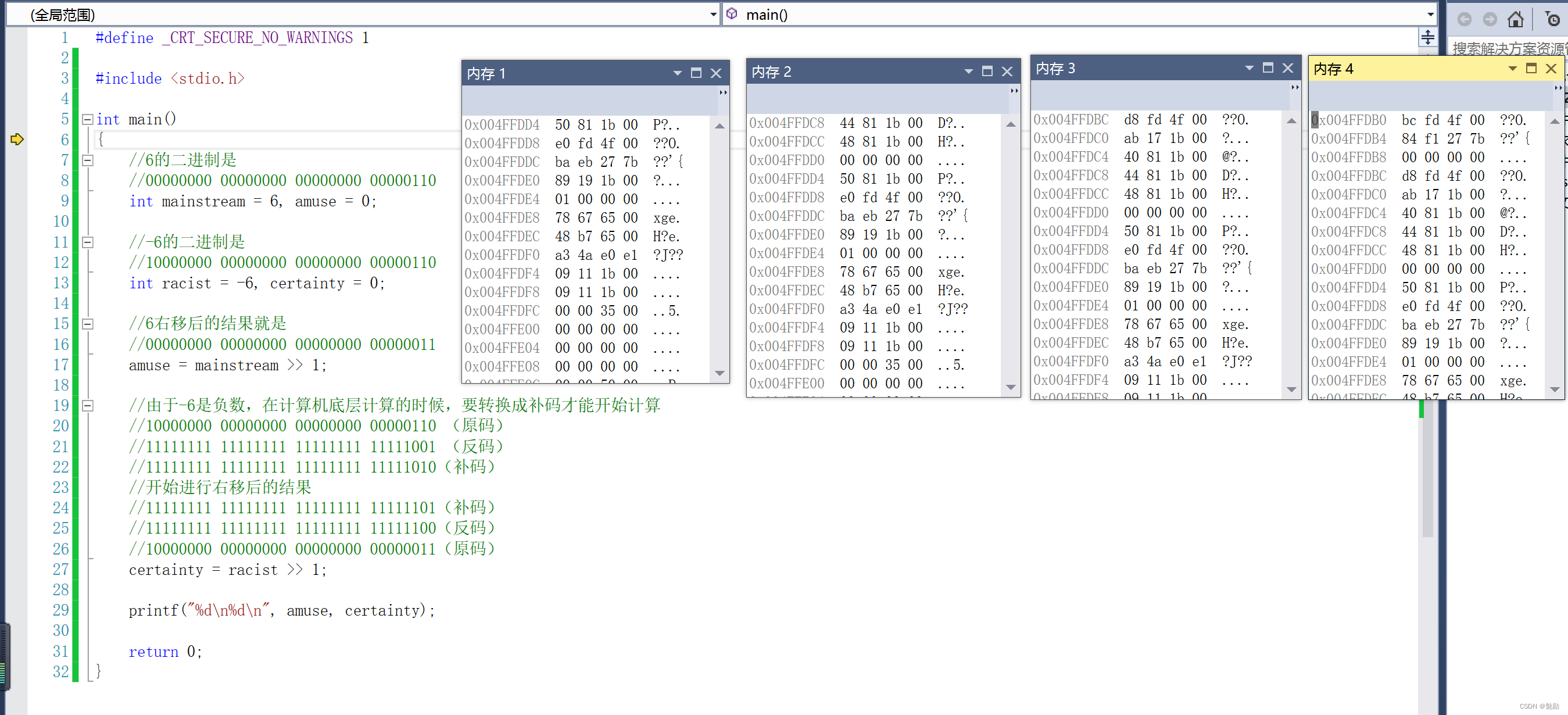Screen dimensions: 1568x715
Task: Collapse the comment block at line 7
Action: [88, 160]
